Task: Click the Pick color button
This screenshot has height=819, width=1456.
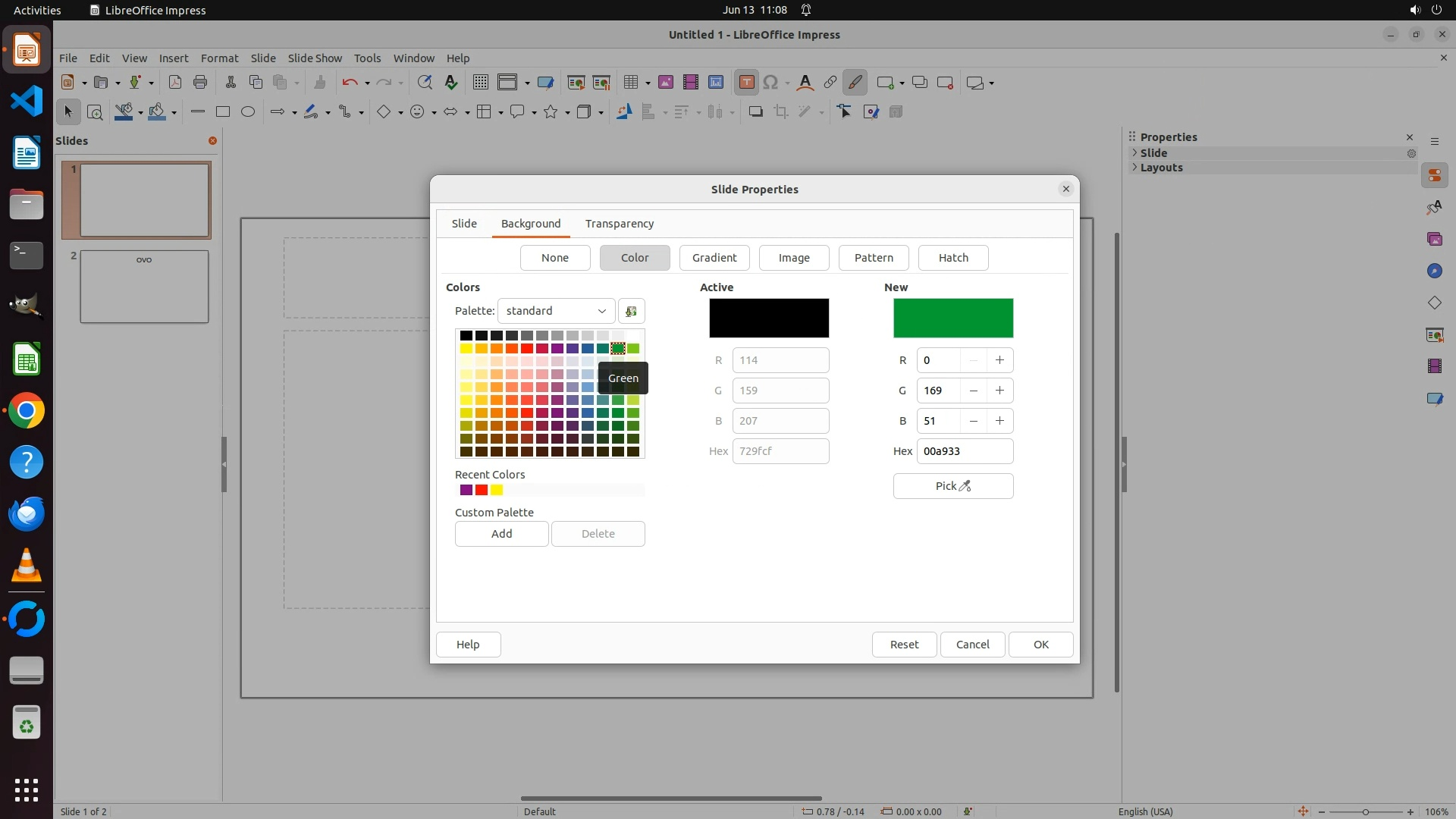Action: coord(952,486)
